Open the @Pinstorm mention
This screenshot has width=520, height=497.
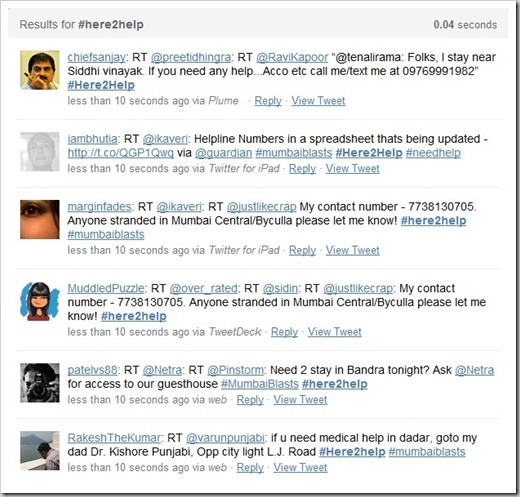tap(235, 370)
